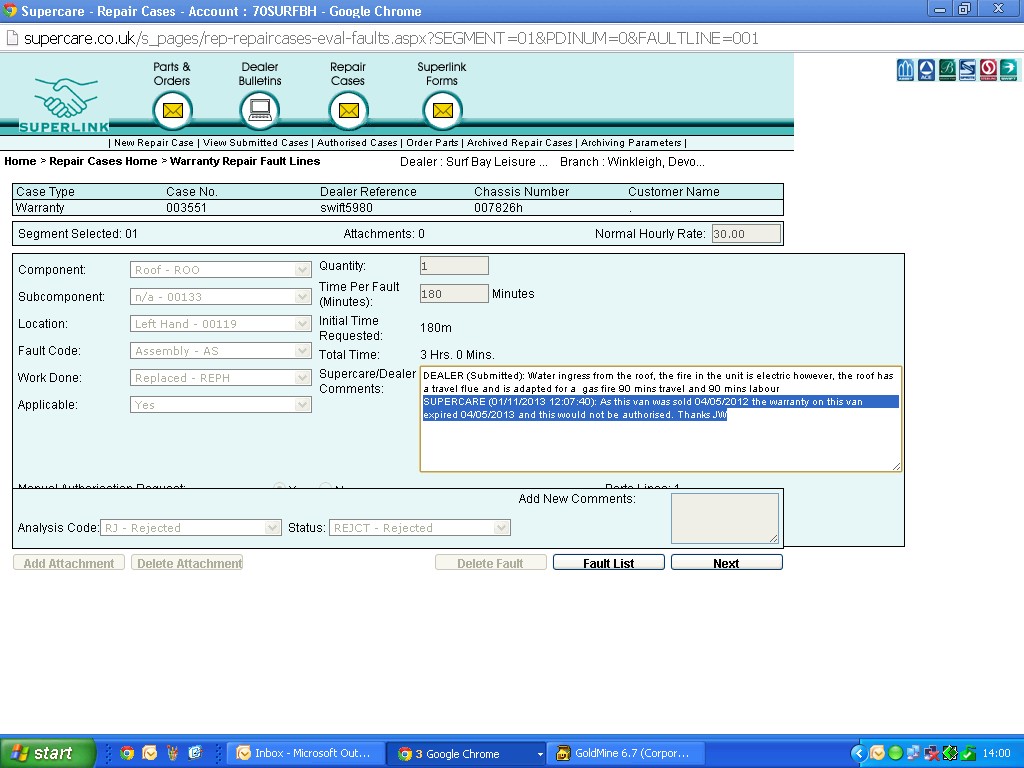Click the Fault List button
This screenshot has height=768, width=1024.
point(608,563)
